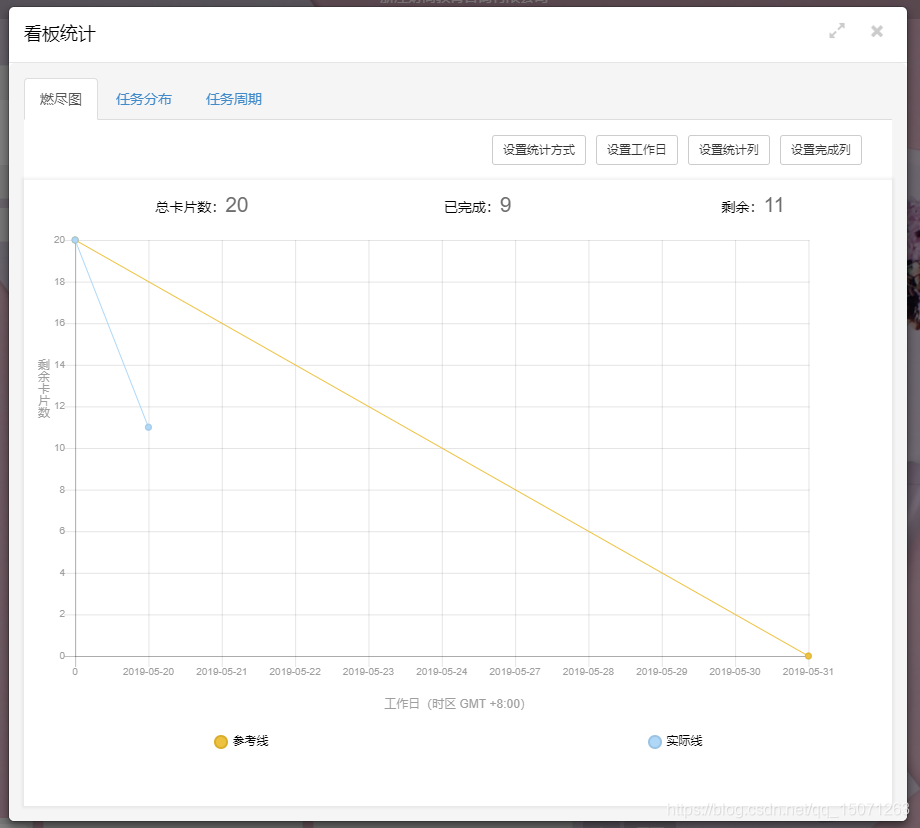Click the 工作日 (时区 GMT +8:00) axis title
This screenshot has height=828, width=920.
[x=454, y=704]
